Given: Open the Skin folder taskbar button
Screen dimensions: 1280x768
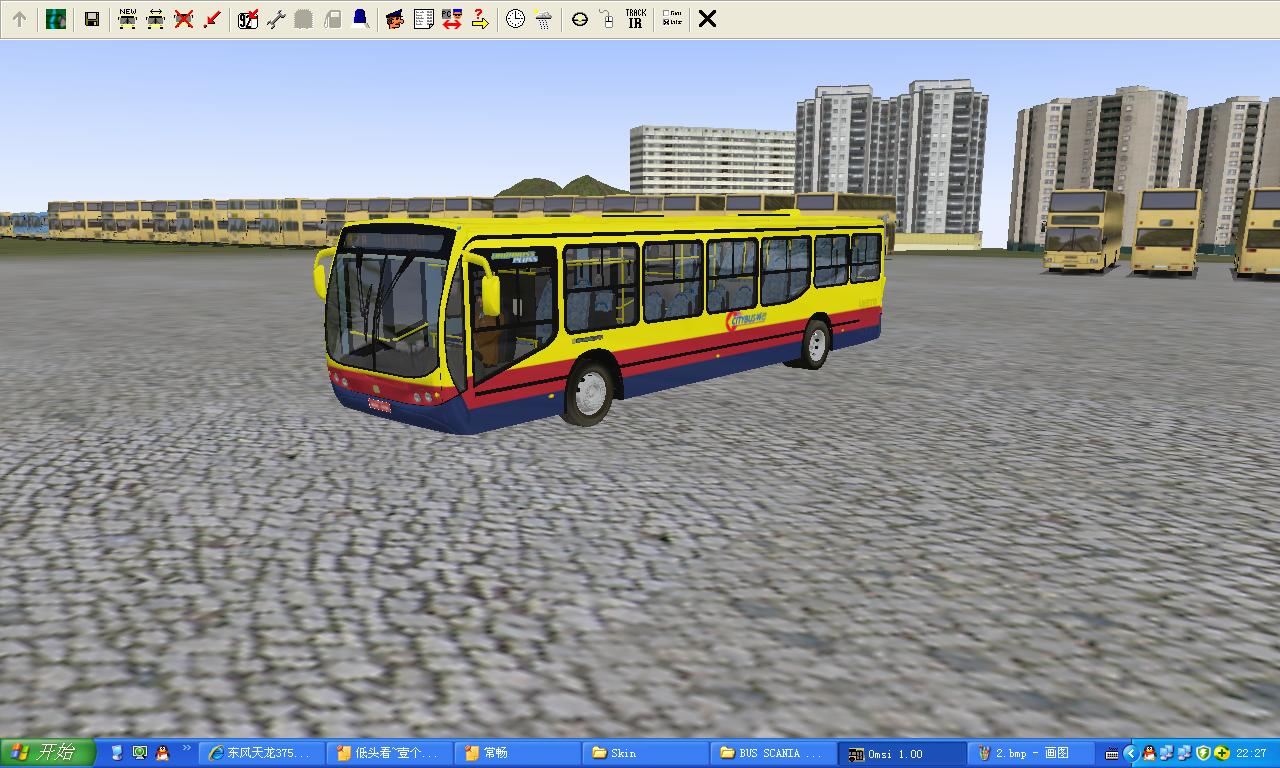Looking at the screenshot, I should click(647, 753).
